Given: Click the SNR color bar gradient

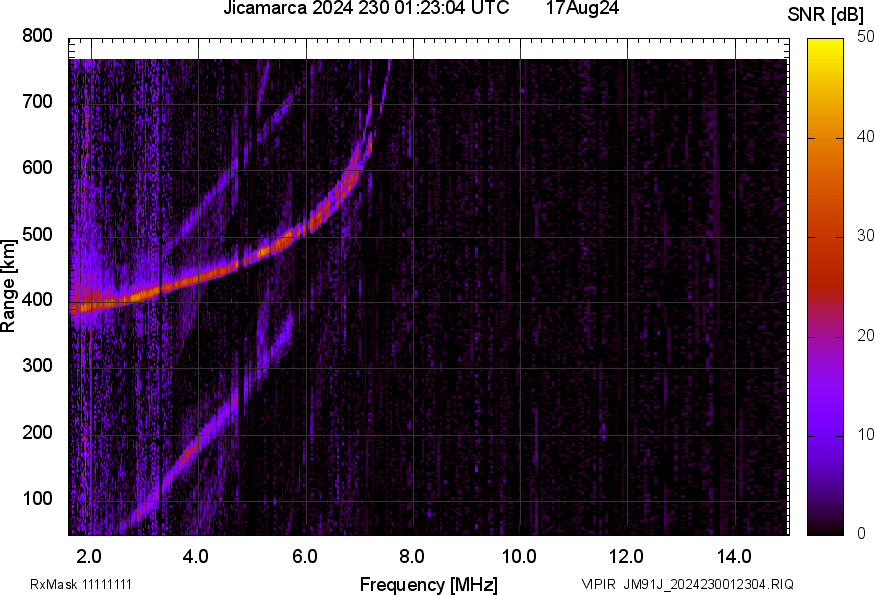Looking at the screenshot, I should point(825,287).
